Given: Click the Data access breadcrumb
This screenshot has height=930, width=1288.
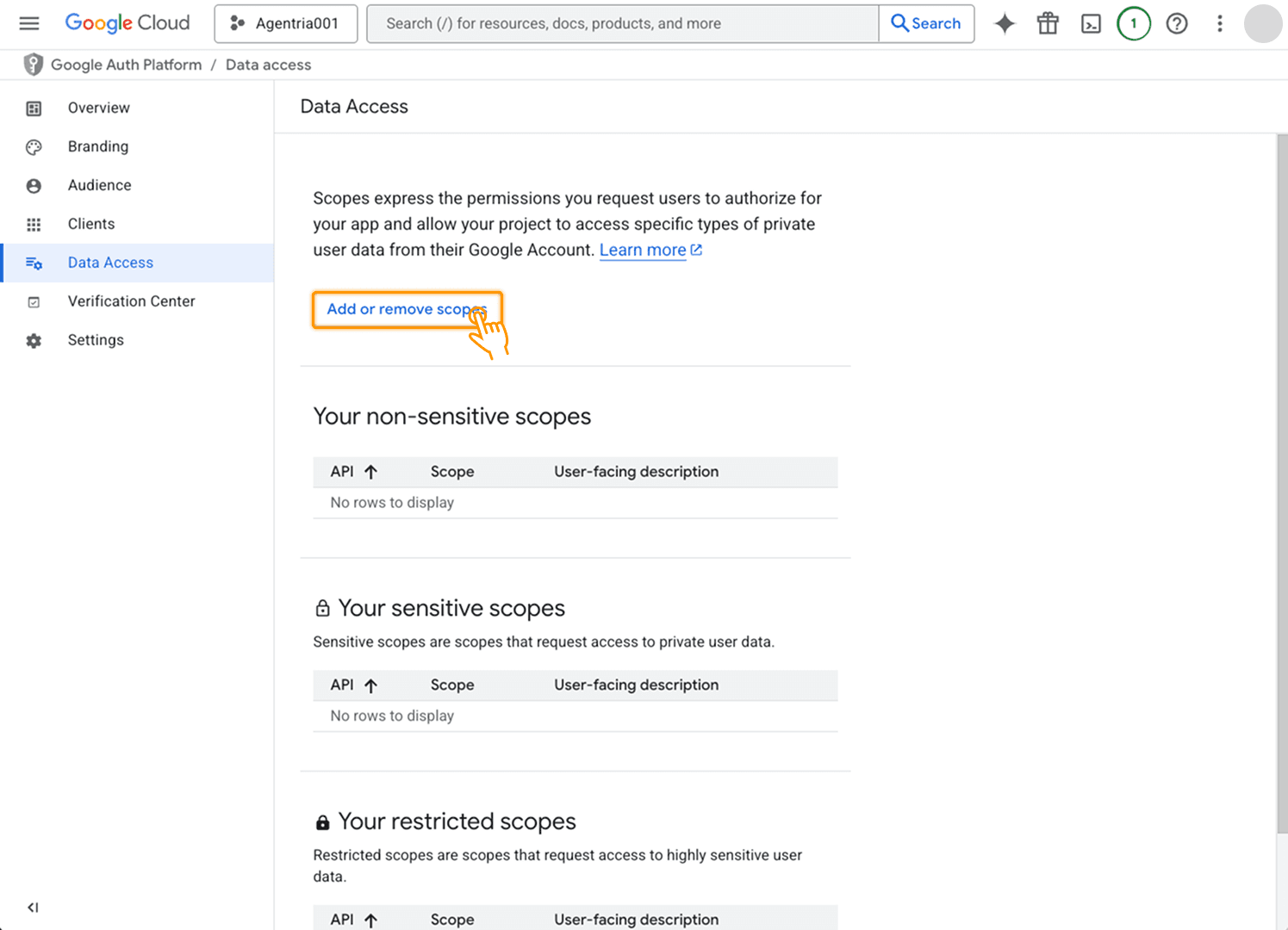Looking at the screenshot, I should point(268,65).
